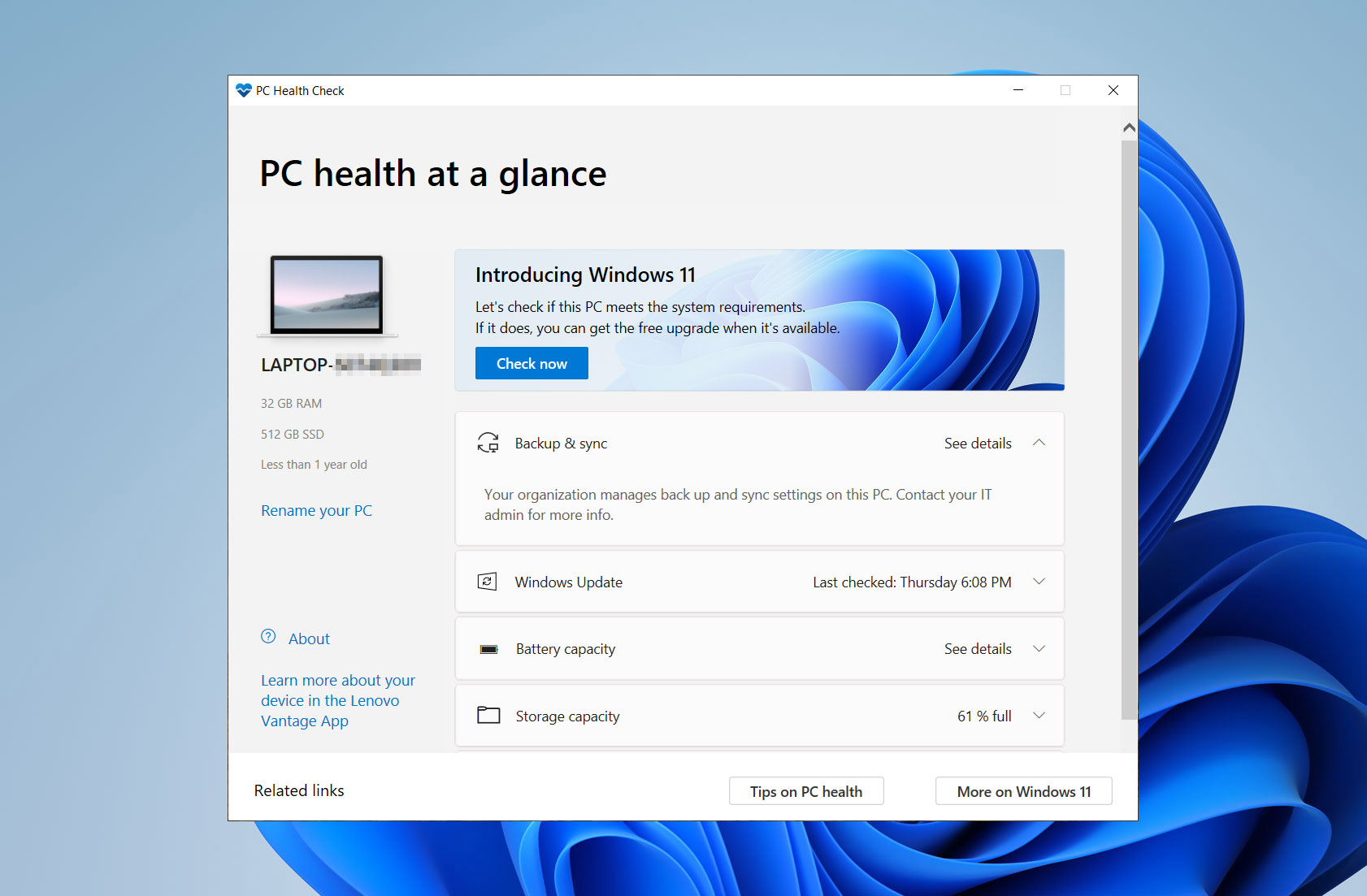Click the 512 GB SSD text
Screen dimensions: 1367x896
coord(293,434)
